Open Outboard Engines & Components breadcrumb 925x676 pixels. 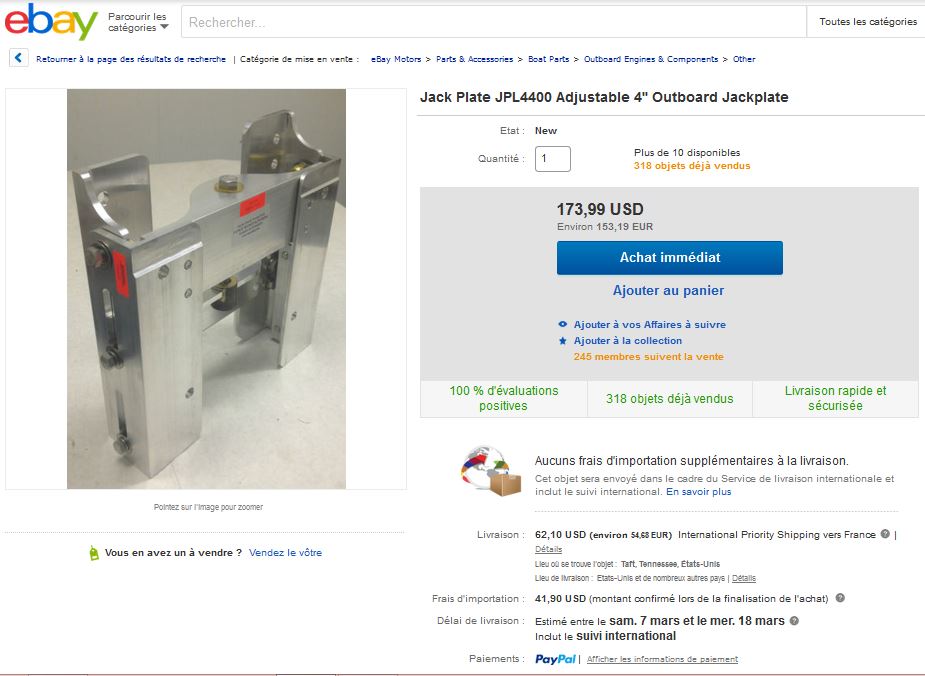[651, 59]
